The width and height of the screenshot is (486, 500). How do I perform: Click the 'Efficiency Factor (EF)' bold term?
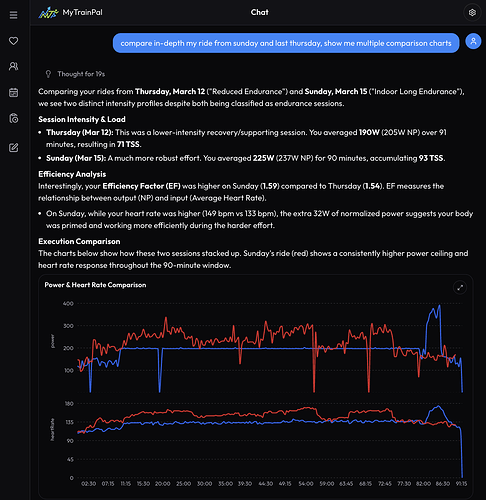click(141, 186)
